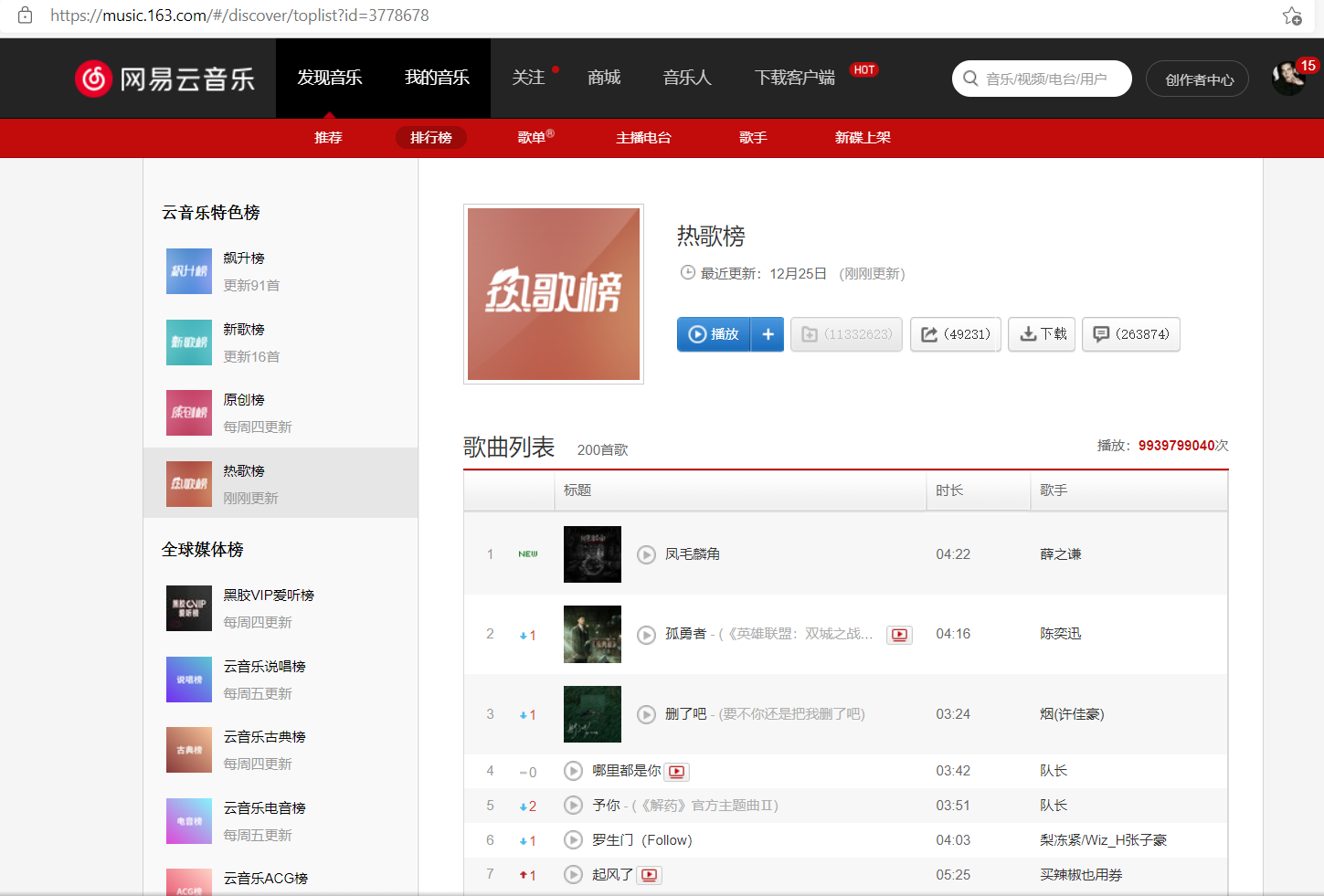The width and height of the screenshot is (1324, 896).
Task: Focus the 音乐/视频/电台/用户 search field
Action: (x=1042, y=79)
